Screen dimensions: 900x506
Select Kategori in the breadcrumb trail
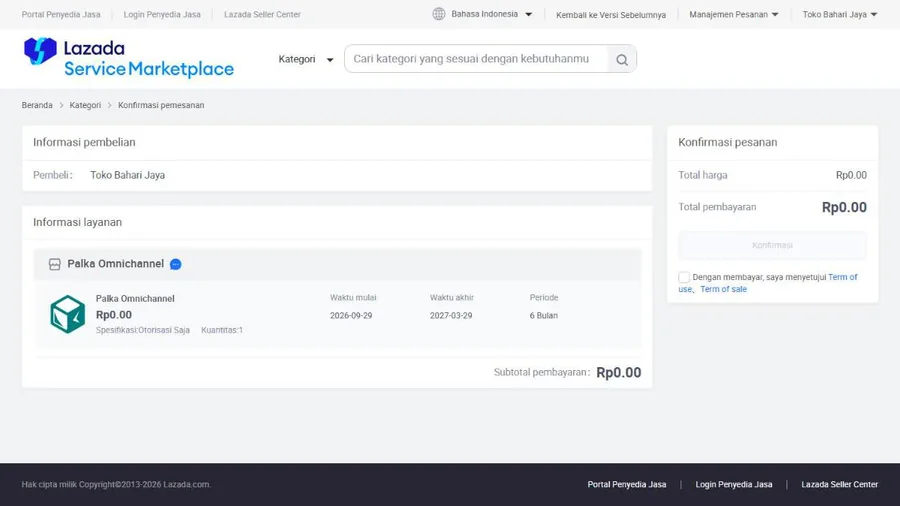[85, 105]
